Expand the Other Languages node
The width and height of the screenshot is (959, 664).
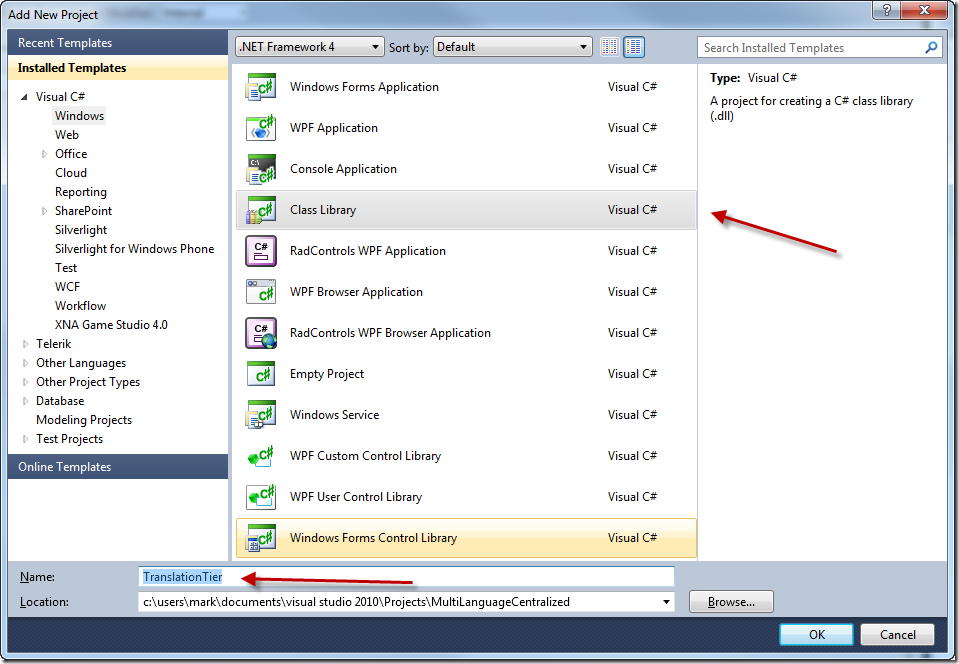tap(25, 363)
